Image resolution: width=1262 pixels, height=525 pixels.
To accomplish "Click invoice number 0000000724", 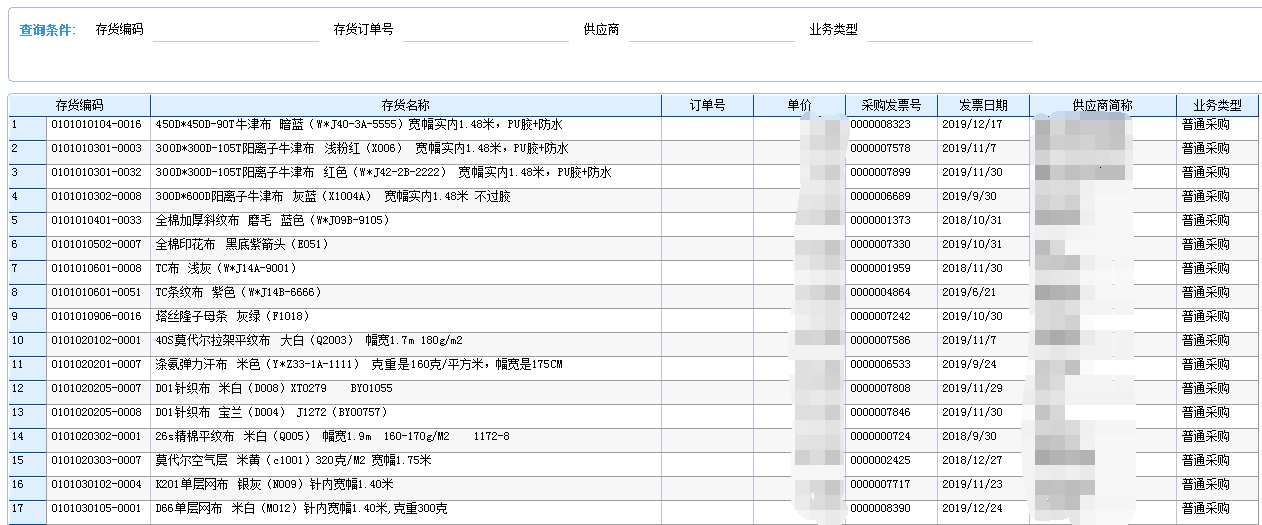I will 880,437.
